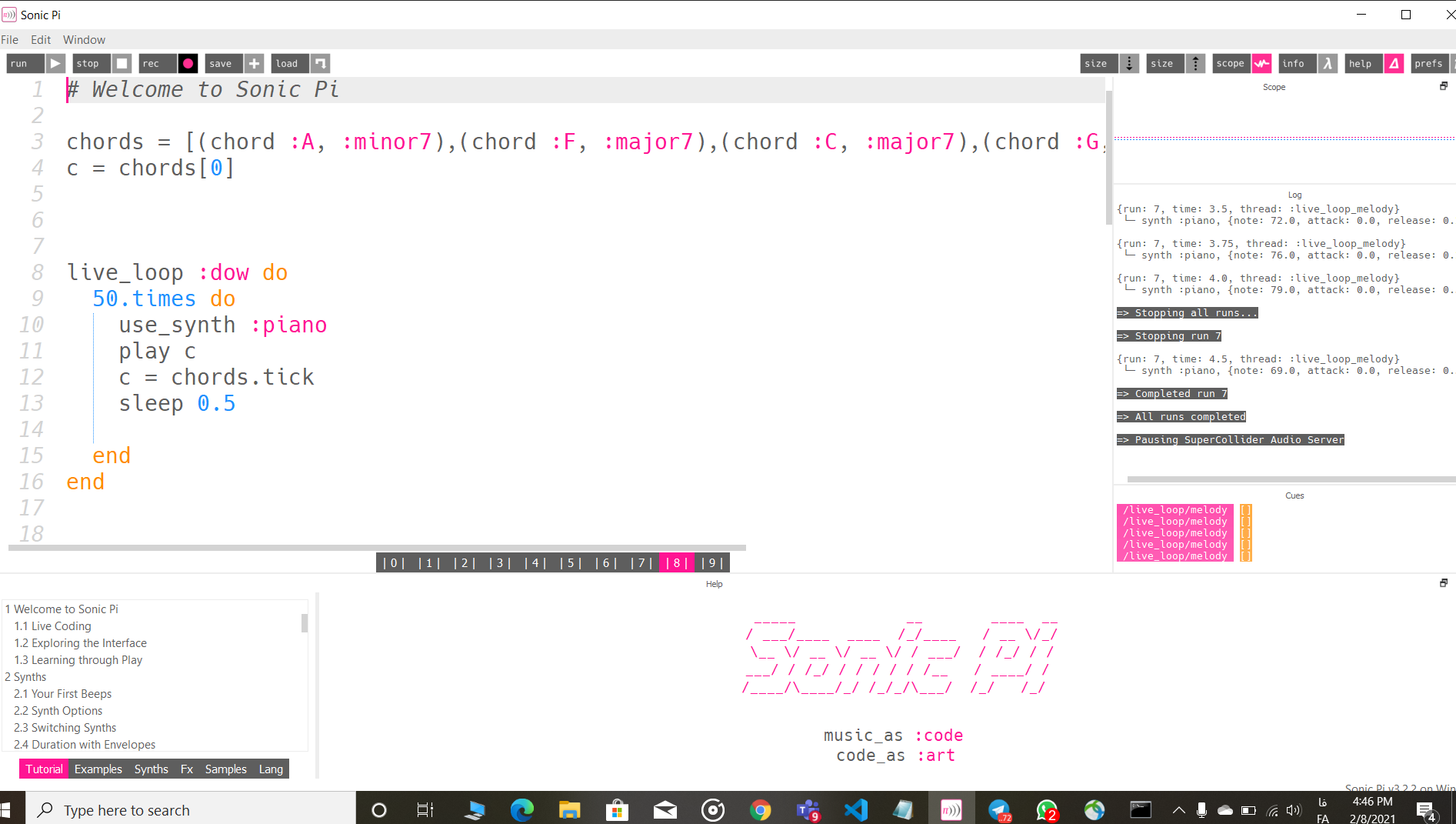Open section 2.1 Your First Beeps
Viewport: 1456px width, 824px height.
tap(62, 694)
